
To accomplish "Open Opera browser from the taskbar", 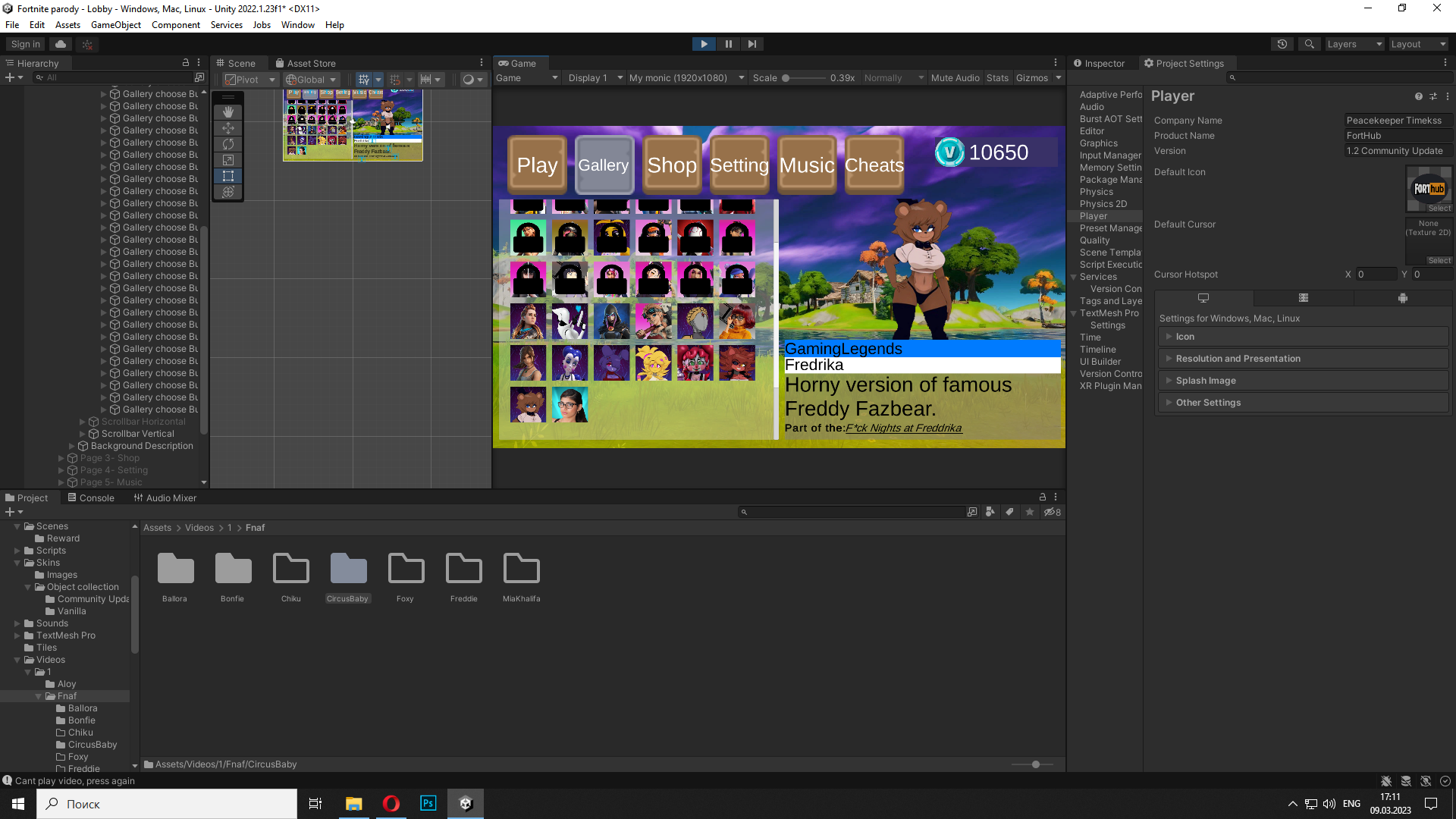I will pos(391,803).
